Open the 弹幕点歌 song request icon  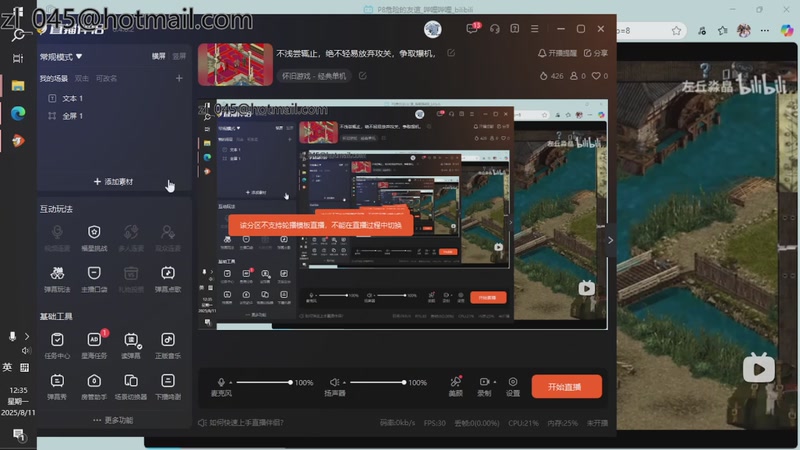point(168,279)
